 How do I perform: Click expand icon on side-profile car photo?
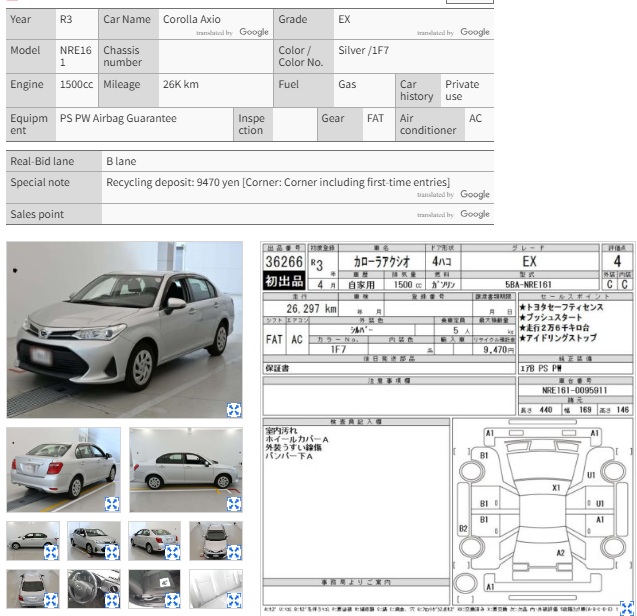pos(234,504)
